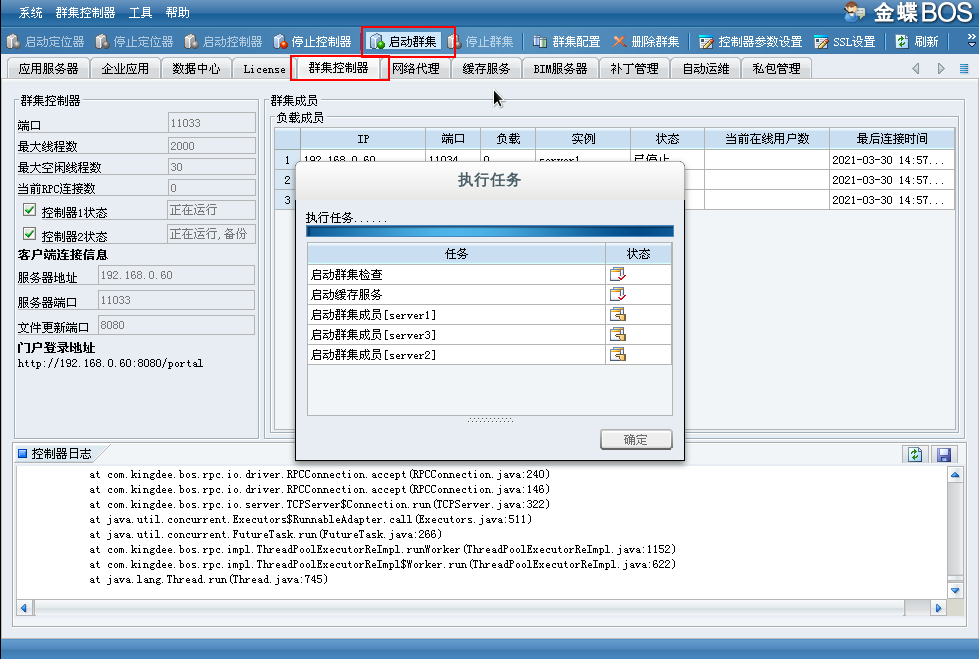Click the log horizontal scroll-left arrow
979x659 pixels.
pos(24,608)
